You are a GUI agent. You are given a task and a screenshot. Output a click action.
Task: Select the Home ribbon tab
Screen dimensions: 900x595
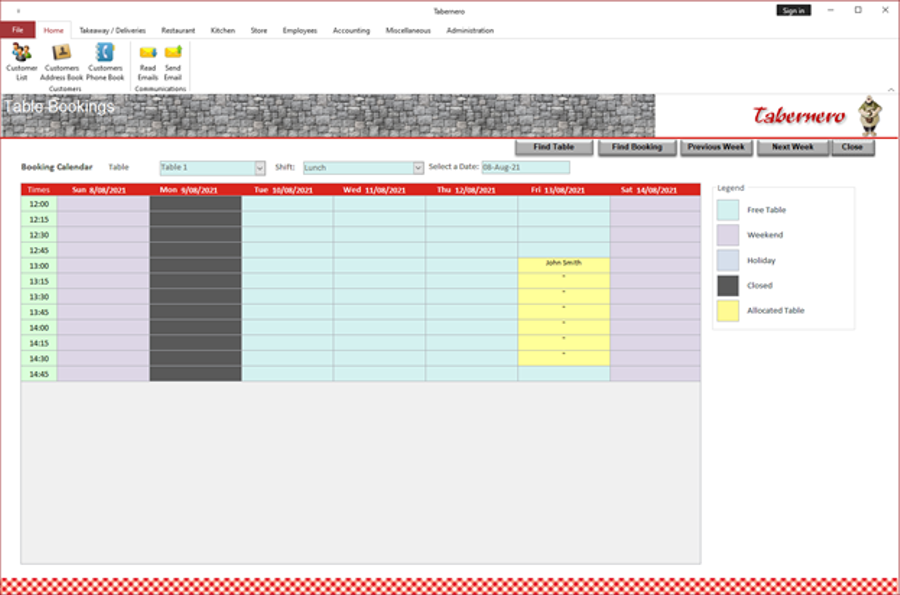pos(53,30)
